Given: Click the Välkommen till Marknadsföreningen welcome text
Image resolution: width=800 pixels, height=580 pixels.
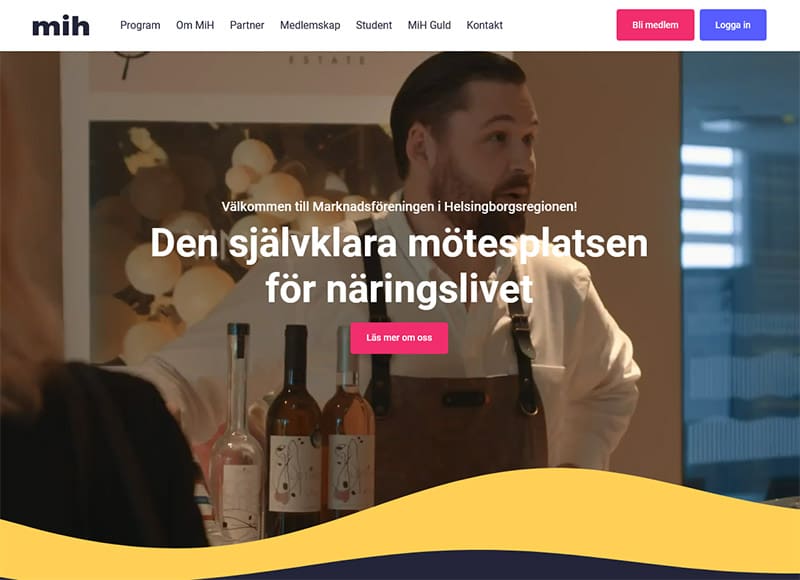Looking at the screenshot, I should (x=399, y=207).
